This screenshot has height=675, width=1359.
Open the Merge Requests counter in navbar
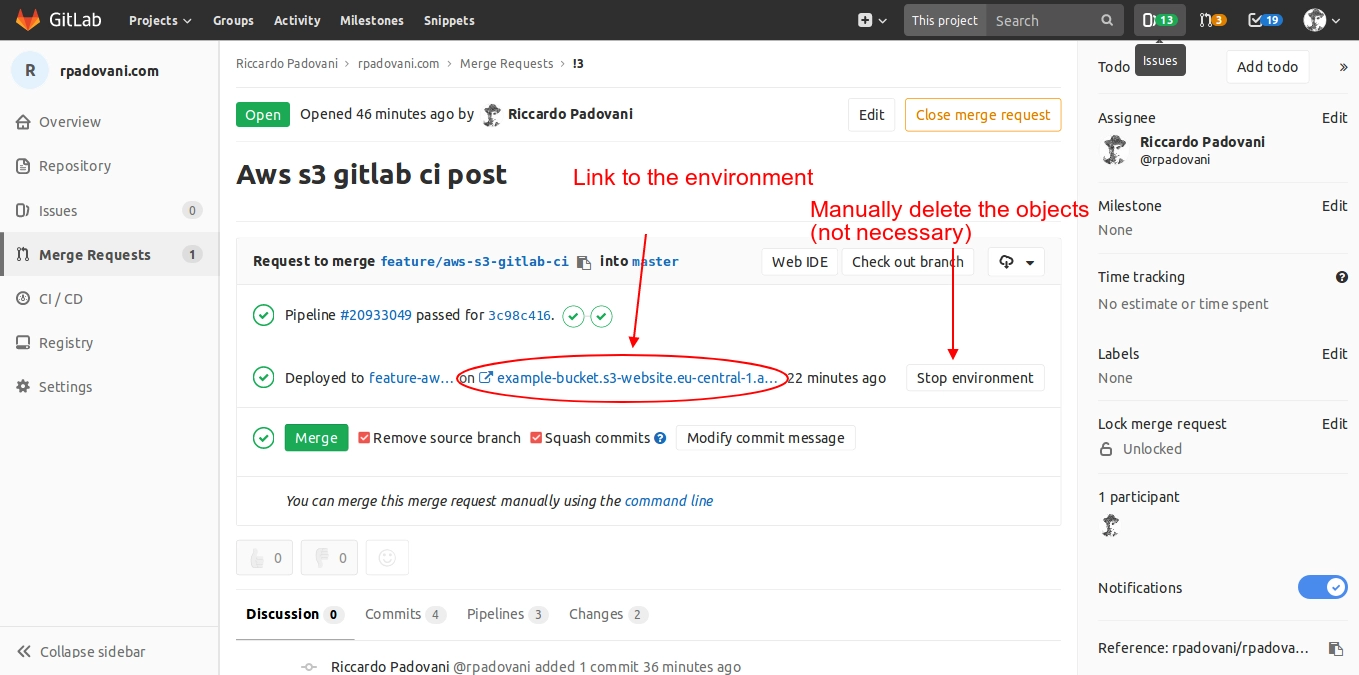pyautogui.click(x=1212, y=20)
